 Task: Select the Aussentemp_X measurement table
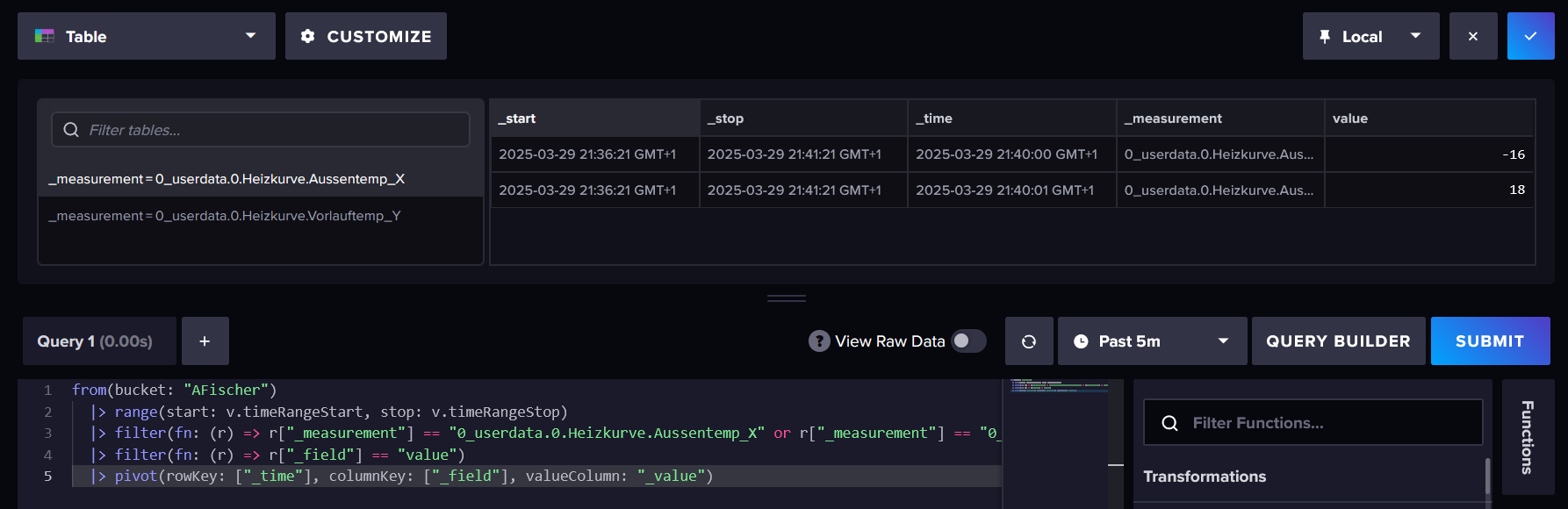pyautogui.click(x=261, y=178)
